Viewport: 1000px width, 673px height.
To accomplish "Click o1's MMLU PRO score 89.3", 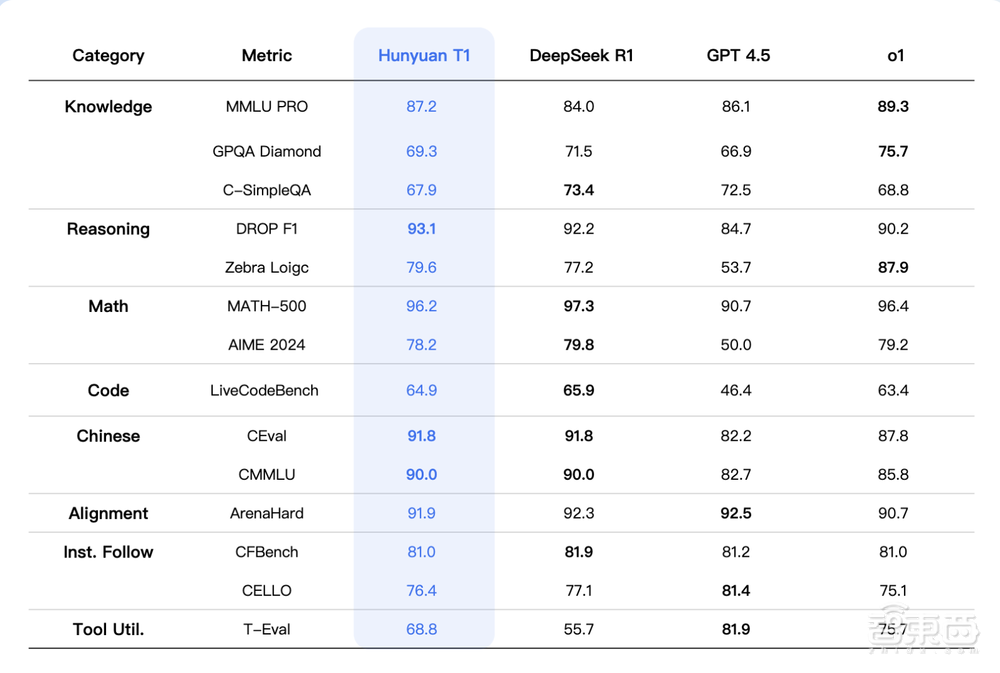I will pos(893,107).
